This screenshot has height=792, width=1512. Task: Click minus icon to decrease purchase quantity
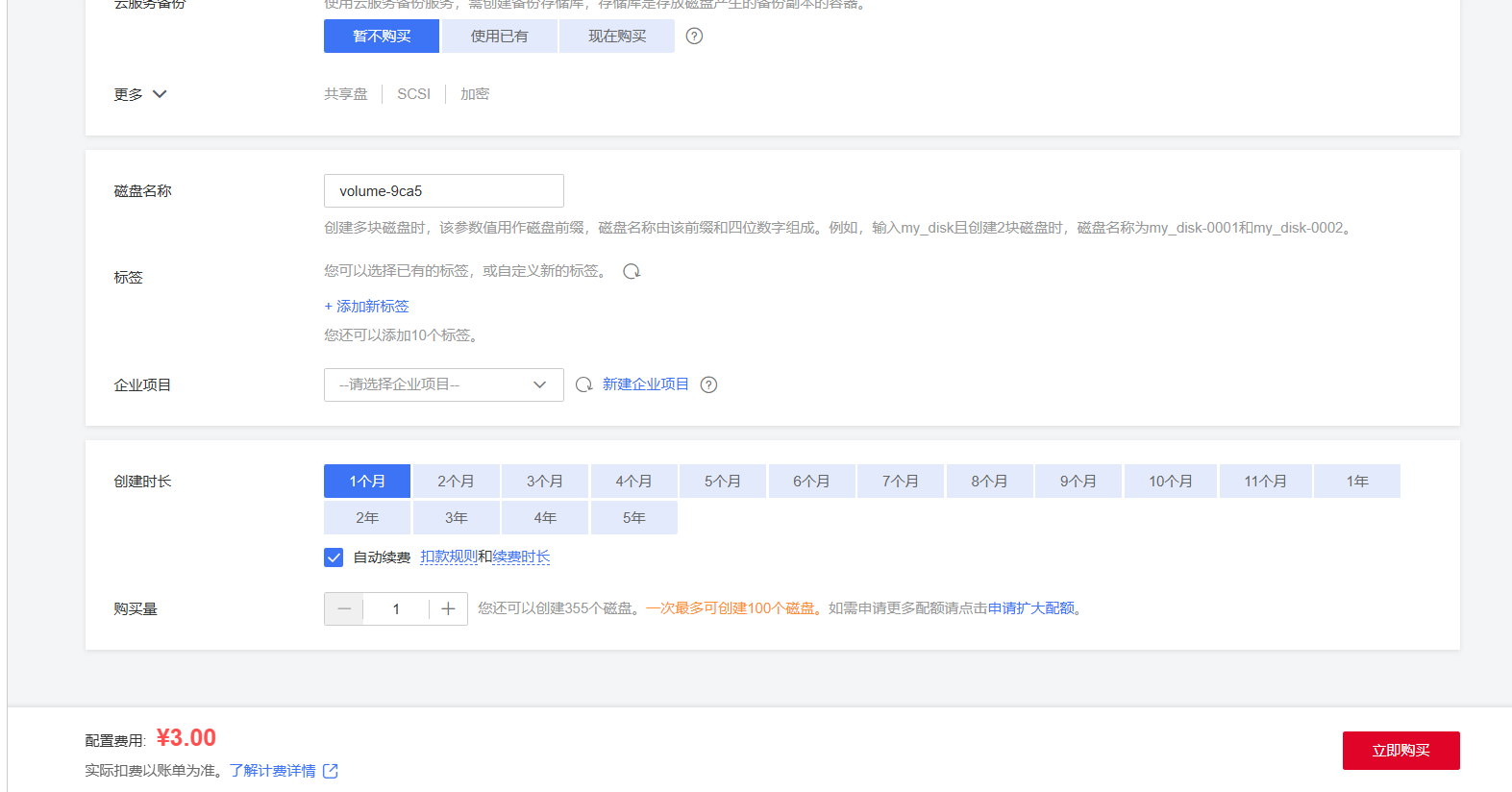[x=344, y=609]
